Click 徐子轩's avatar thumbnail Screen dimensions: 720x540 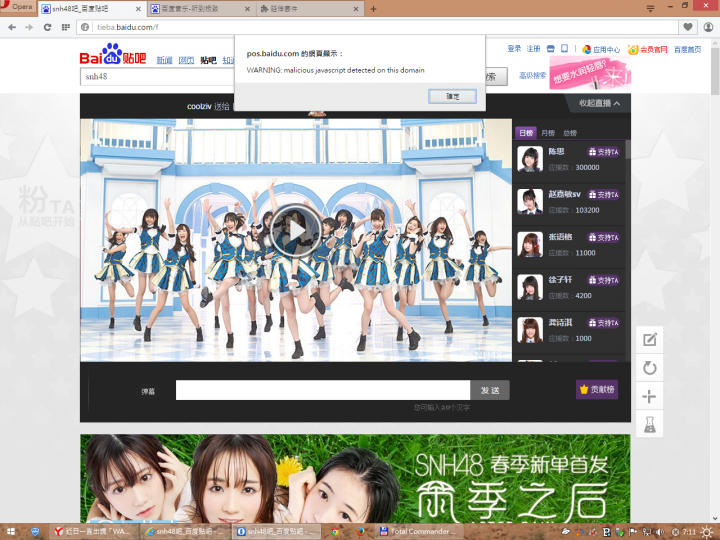point(530,287)
